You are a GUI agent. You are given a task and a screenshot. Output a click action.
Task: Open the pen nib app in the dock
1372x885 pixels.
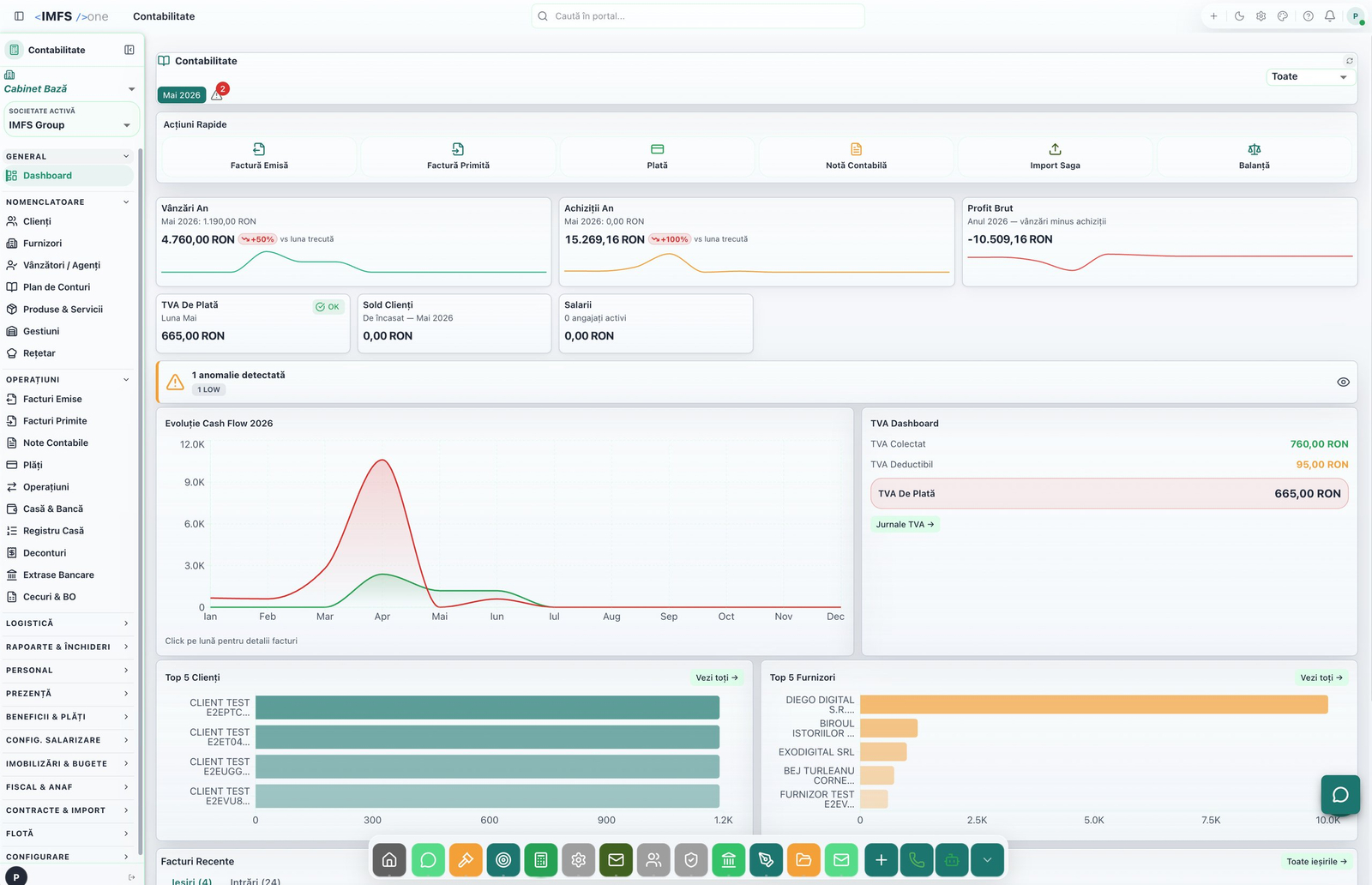pos(767,859)
